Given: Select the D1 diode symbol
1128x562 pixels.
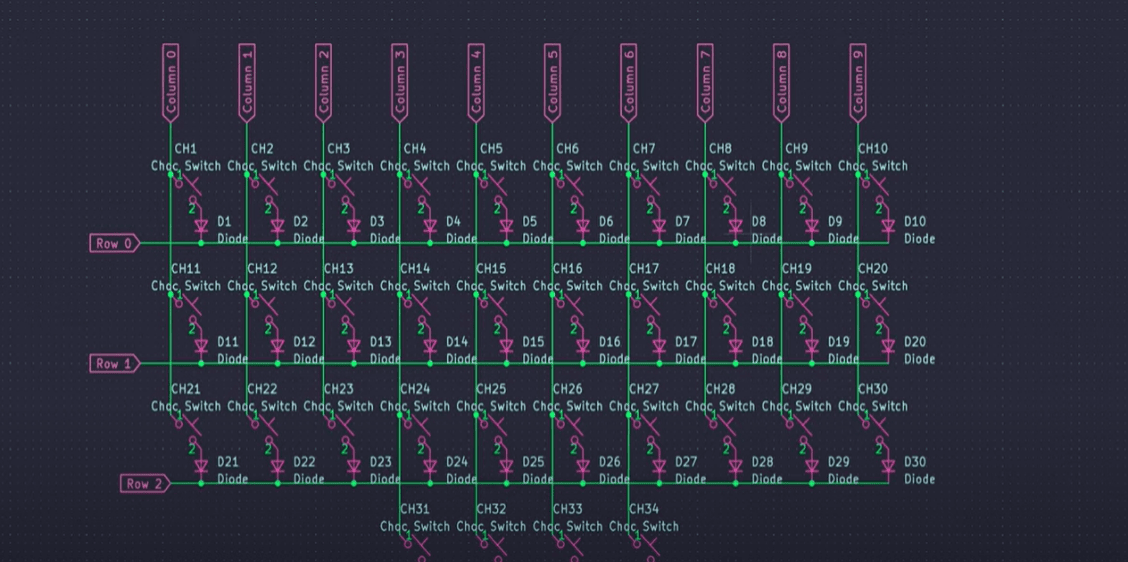Looking at the screenshot, I should (x=201, y=226).
